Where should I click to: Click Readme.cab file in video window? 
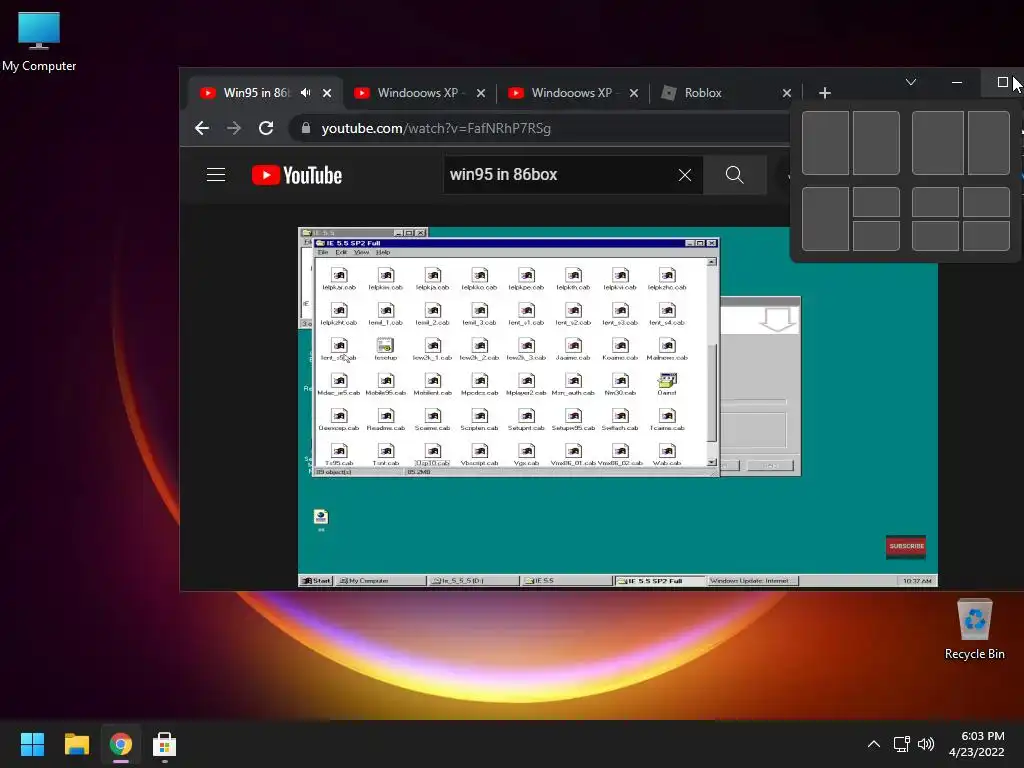coord(385,420)
